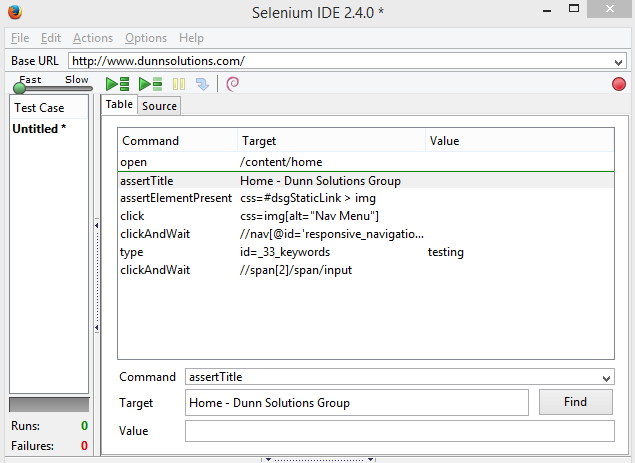Image resolution: width=635 pixels, height=463 pixels.
Task: Select the clickAndWait //span[2]/span/input row
Action: click(366, 270)
